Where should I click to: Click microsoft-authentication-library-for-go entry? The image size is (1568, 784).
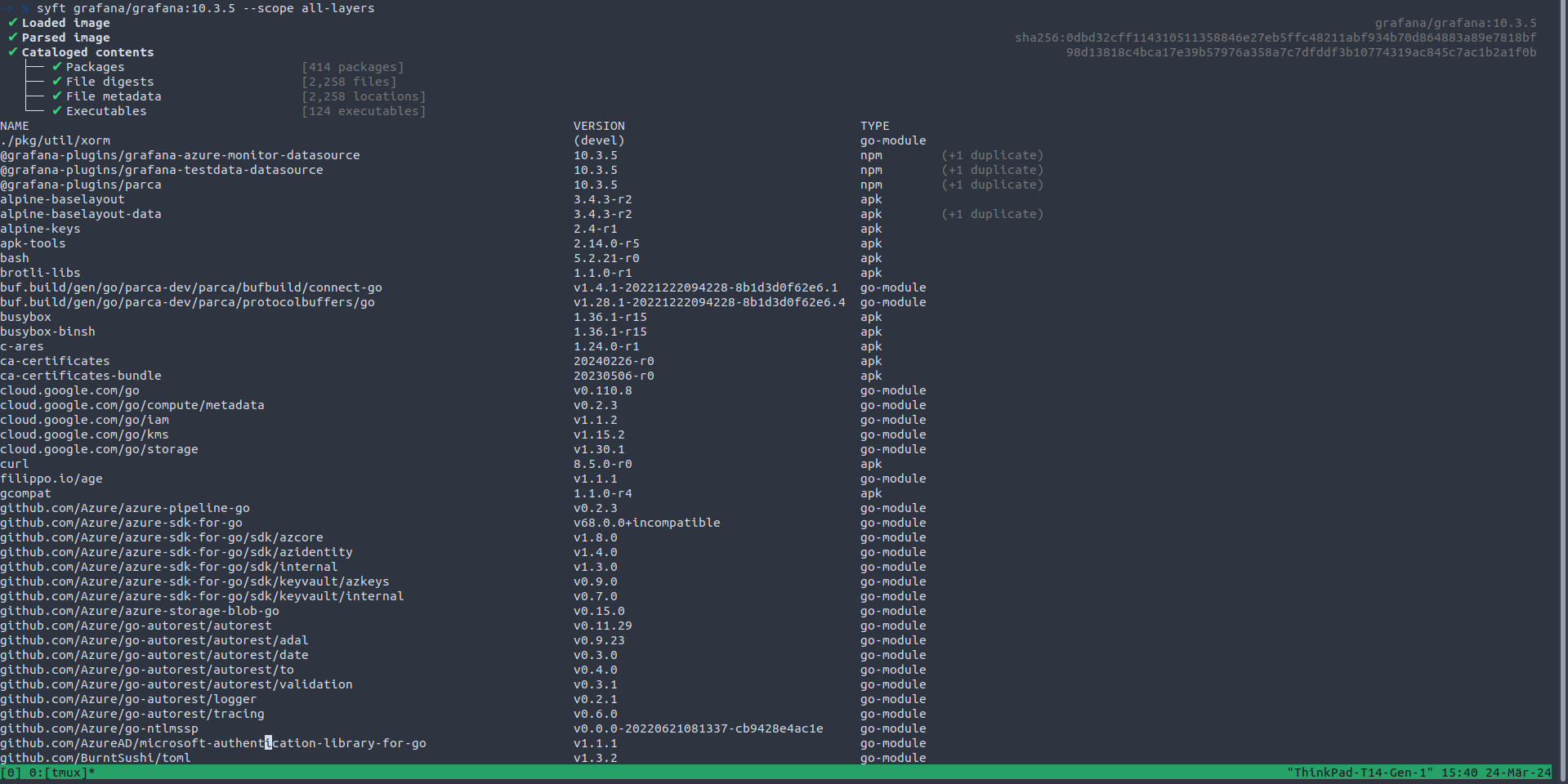coord(213,743)
